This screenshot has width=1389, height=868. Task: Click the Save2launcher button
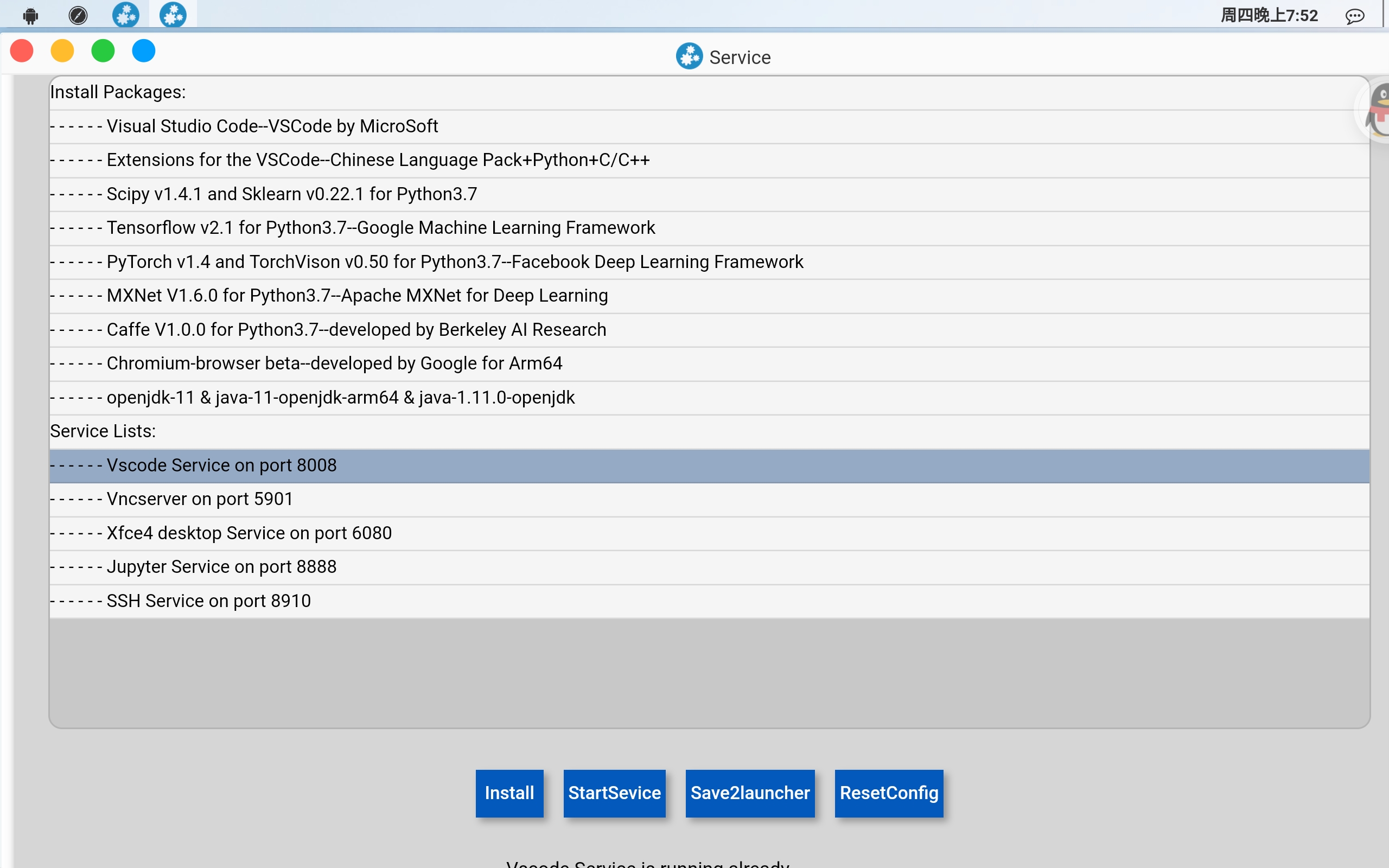[750, 793]
